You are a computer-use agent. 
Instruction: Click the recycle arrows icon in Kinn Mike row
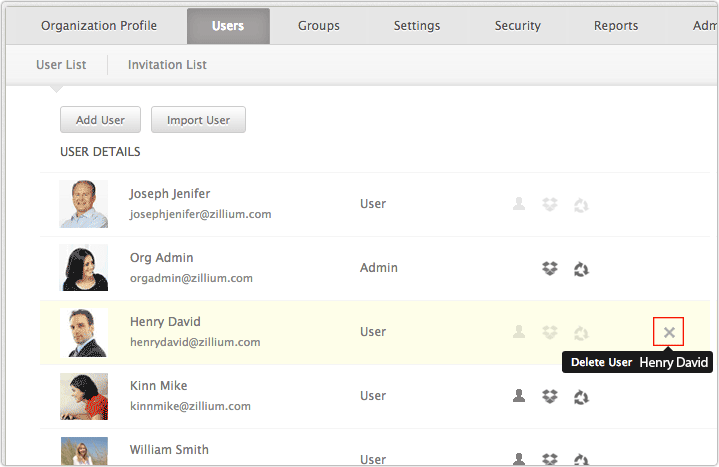(581, 397)
